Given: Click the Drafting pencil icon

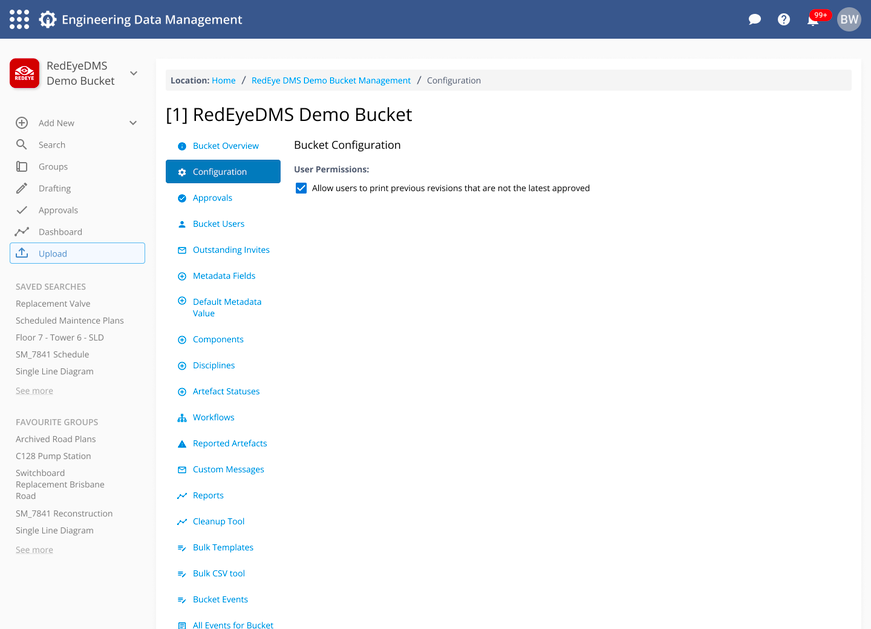Looking at the screenshot, I should [22, 188].
